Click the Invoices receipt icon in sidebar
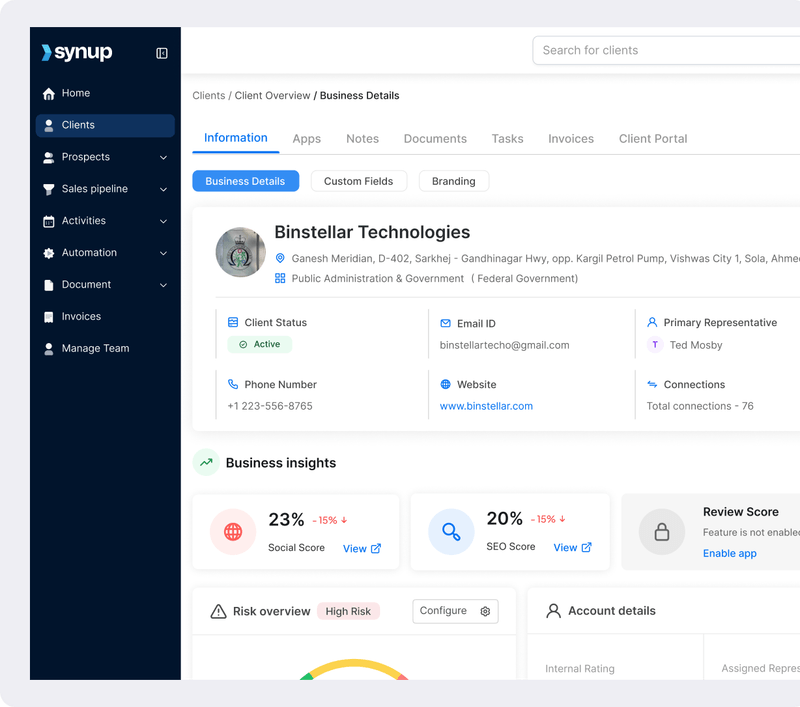800x707 pixels. (x=48, y=317)
